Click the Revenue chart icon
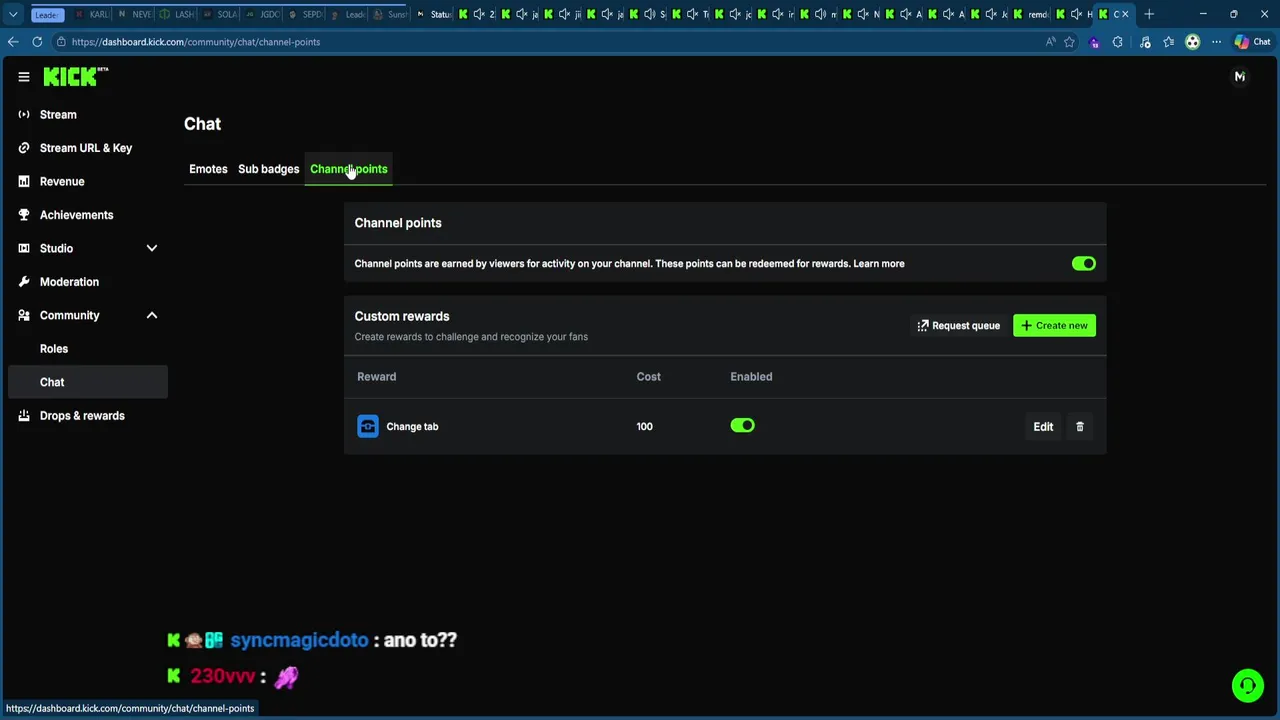This screenshot has height=720, width=1280. pyautogui.click(x=24, y=182)
